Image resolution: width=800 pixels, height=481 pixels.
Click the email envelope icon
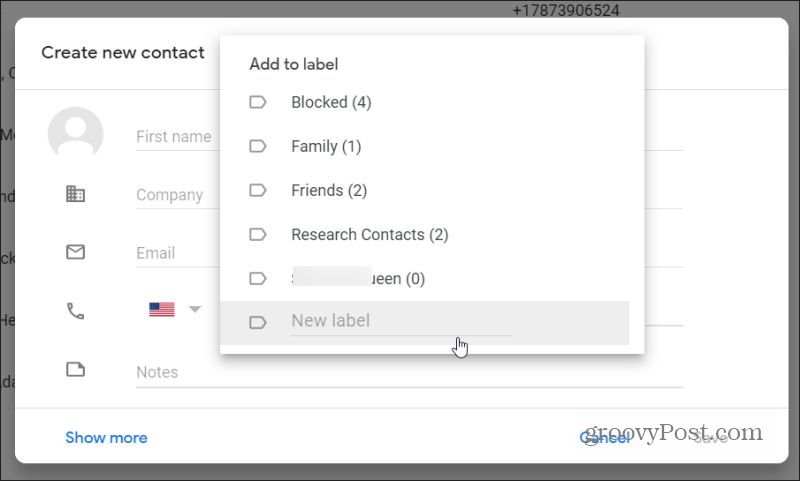75,252
